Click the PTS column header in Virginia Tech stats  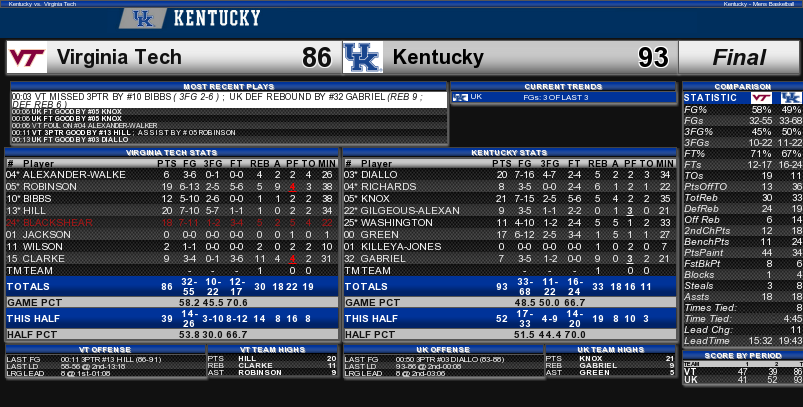tap(166, 164)
